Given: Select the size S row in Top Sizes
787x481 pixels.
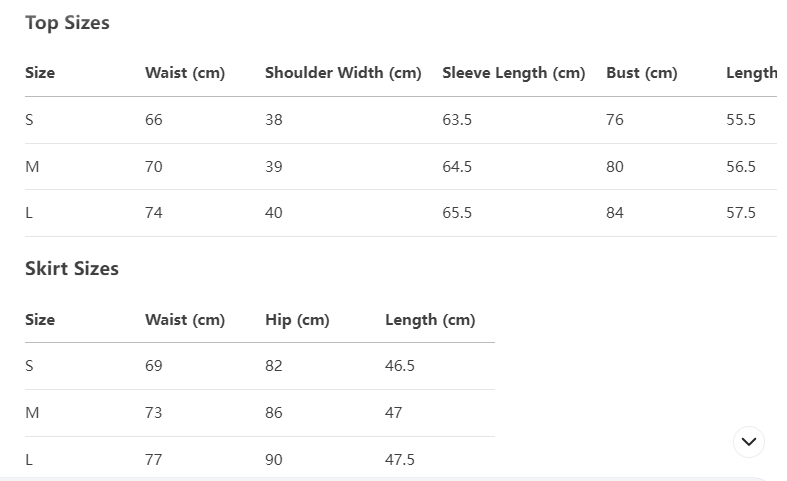Looking at the screenshot, I should point(29,120).
